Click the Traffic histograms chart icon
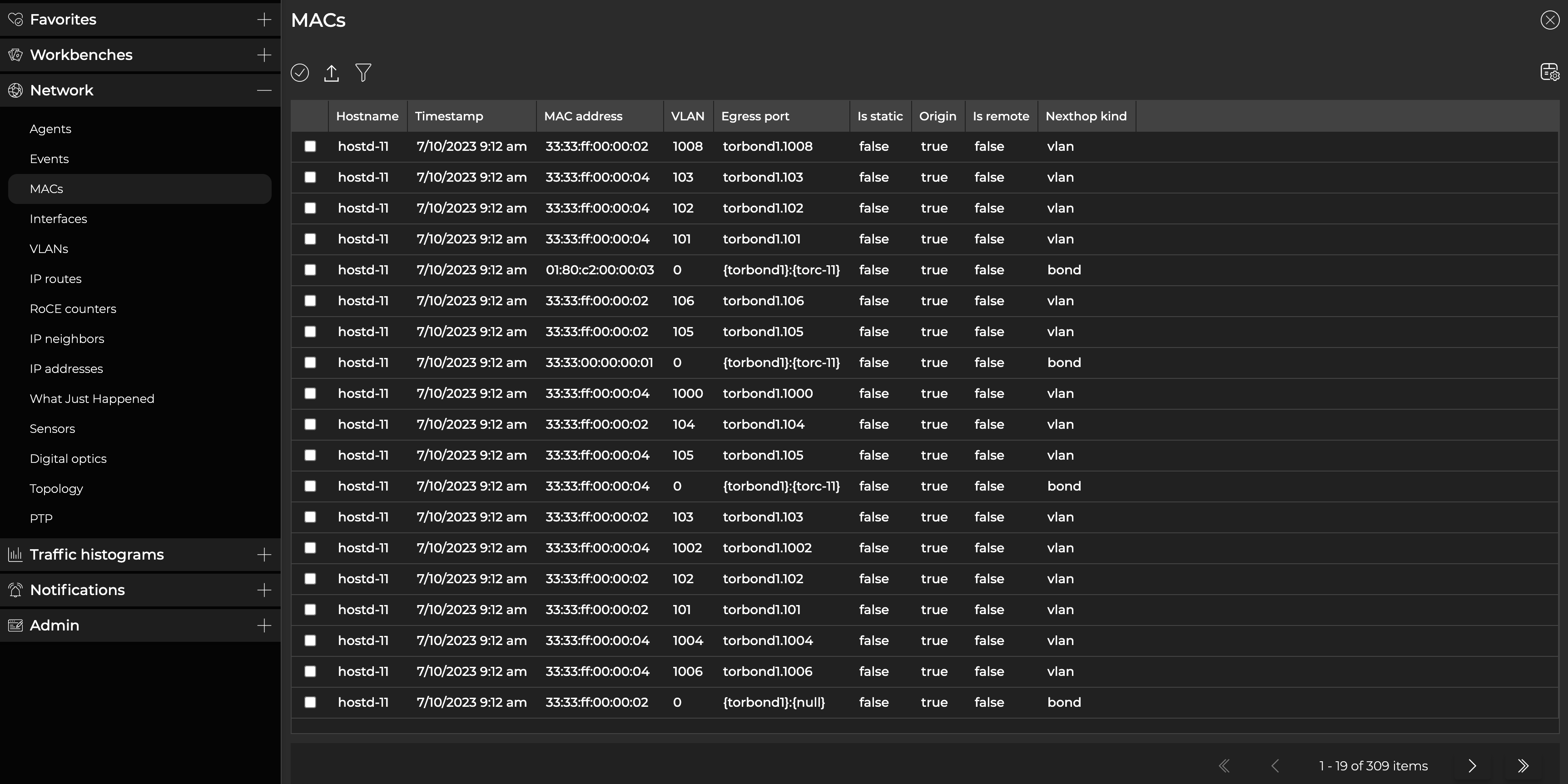 (15, 554)
